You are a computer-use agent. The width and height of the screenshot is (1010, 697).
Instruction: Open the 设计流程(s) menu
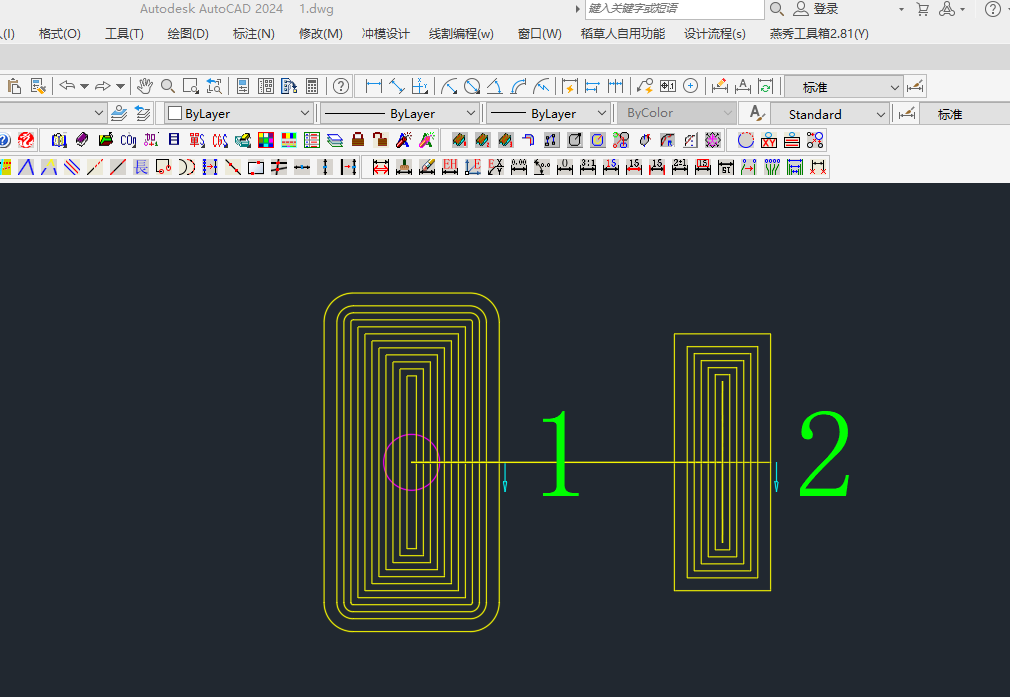point(715,33)
